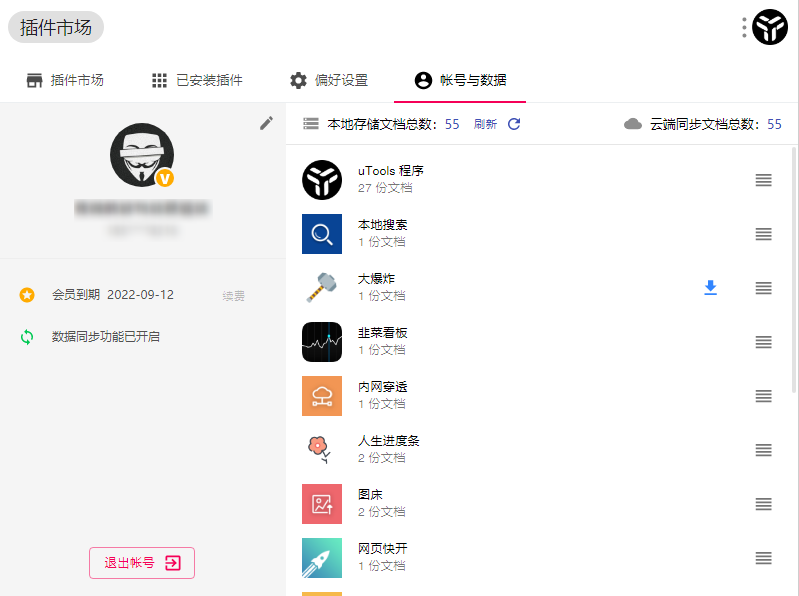
Task: Open the list menu for 内网穿透
Action: 763,396
